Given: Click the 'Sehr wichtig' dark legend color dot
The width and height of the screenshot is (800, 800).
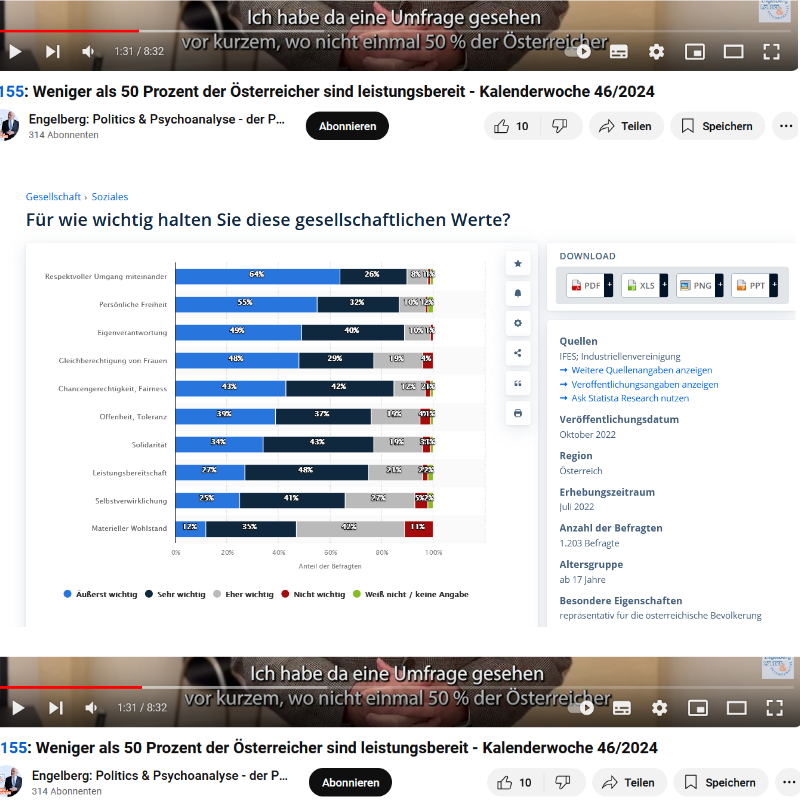Looking at the screenshot, I should pos(149,594).
